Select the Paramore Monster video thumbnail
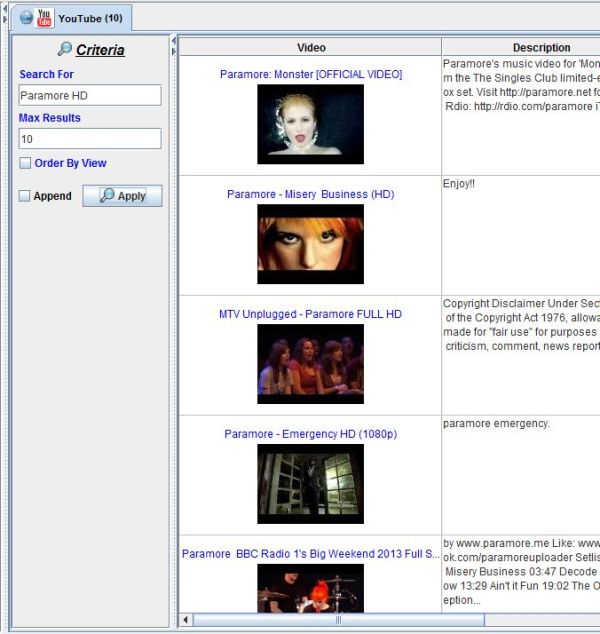Viewport: 600px width, 634px height. (x=310, y=123)
